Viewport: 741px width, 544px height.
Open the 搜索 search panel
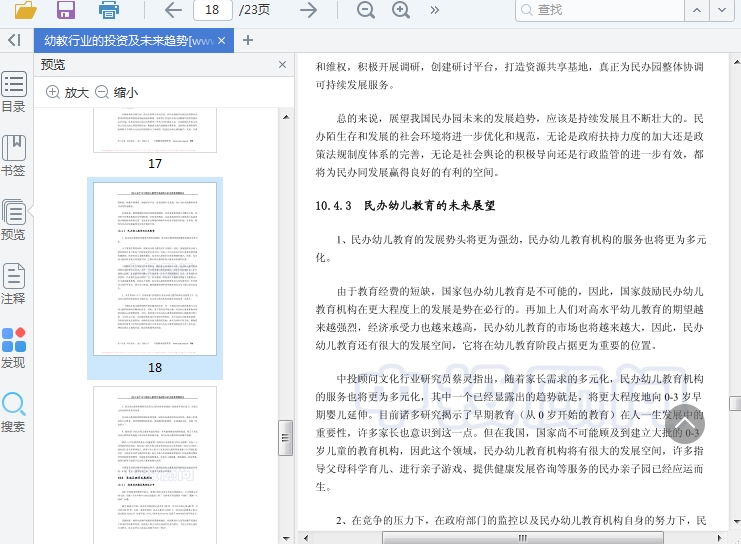click(x=14, y=412)
